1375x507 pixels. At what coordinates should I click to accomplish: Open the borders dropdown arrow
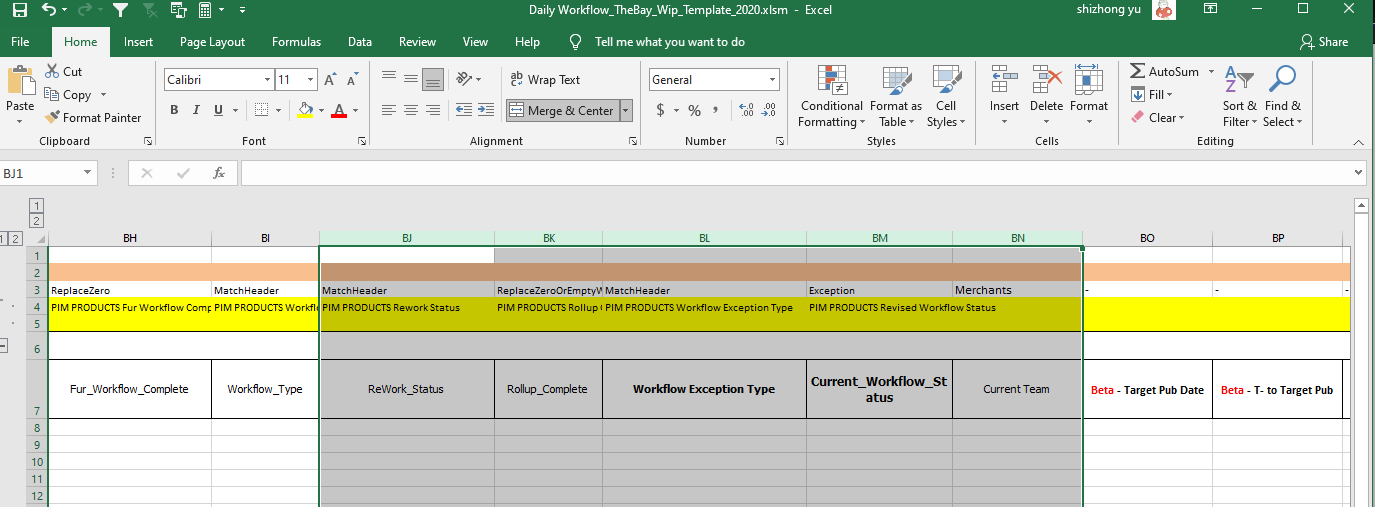click(278, 110)
